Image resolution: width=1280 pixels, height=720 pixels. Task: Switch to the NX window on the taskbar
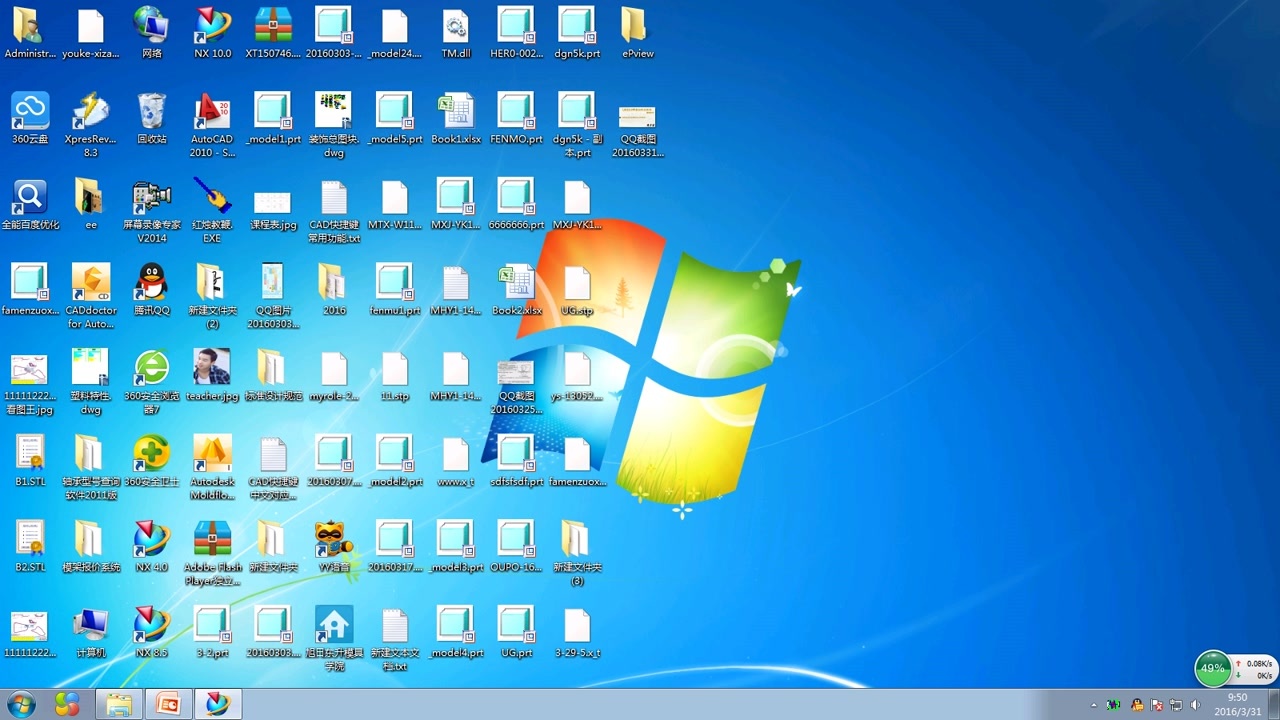[x=218, y=704]
